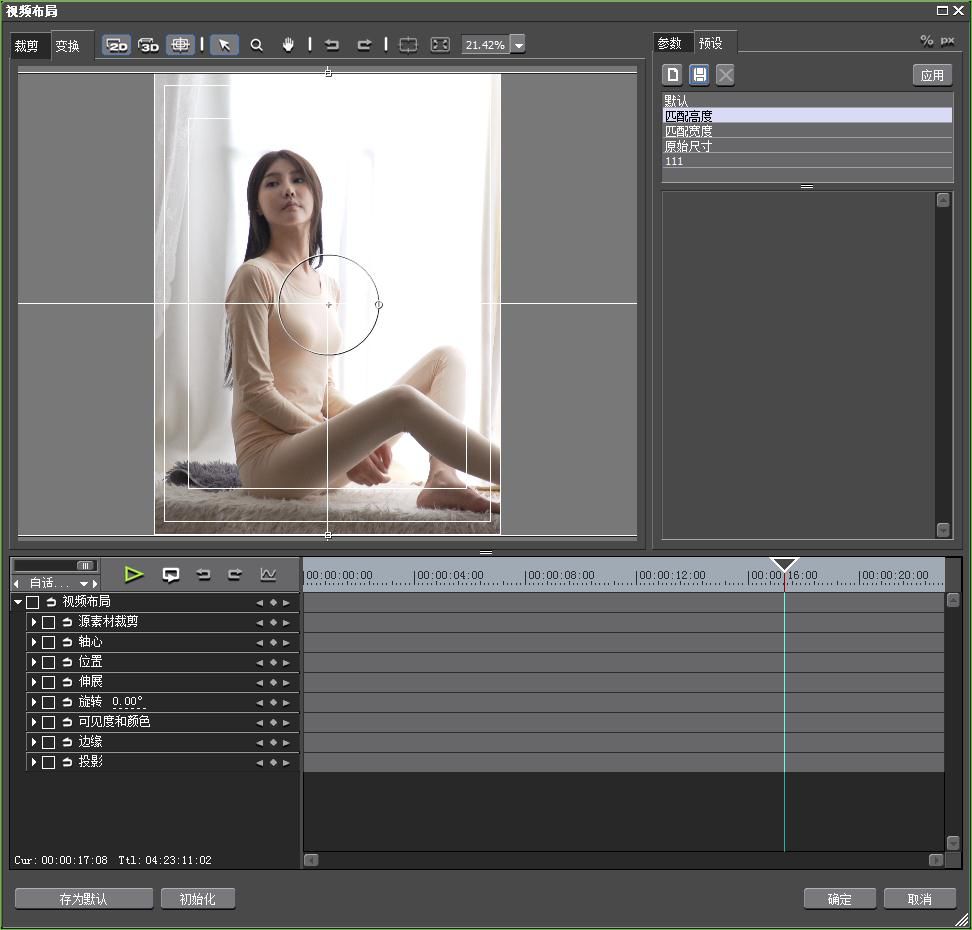The width and height of the screenshot is (972, 930).
Task: Select the 原始尺寸 preset in list
Action: (689, 146)
